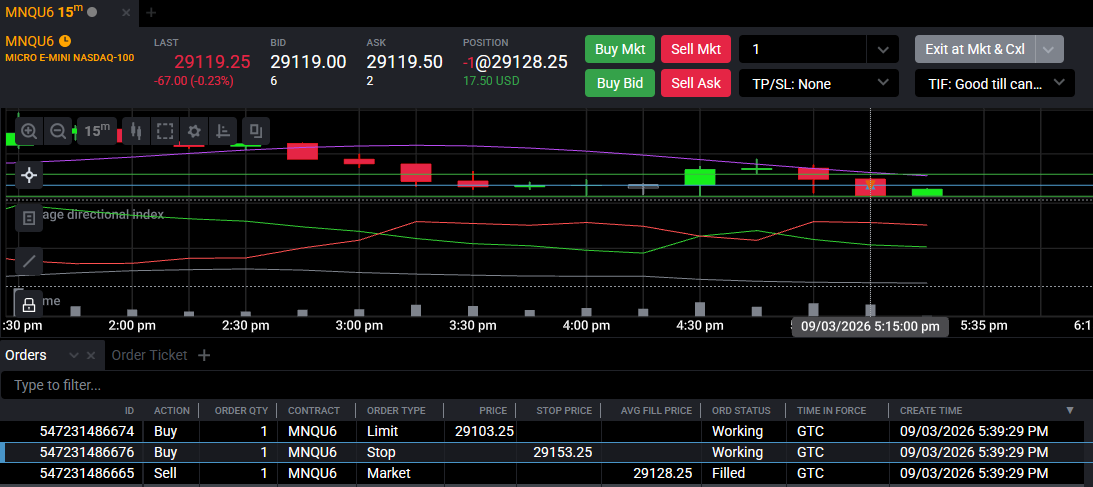Zoom out on the chart

[59, 131]
